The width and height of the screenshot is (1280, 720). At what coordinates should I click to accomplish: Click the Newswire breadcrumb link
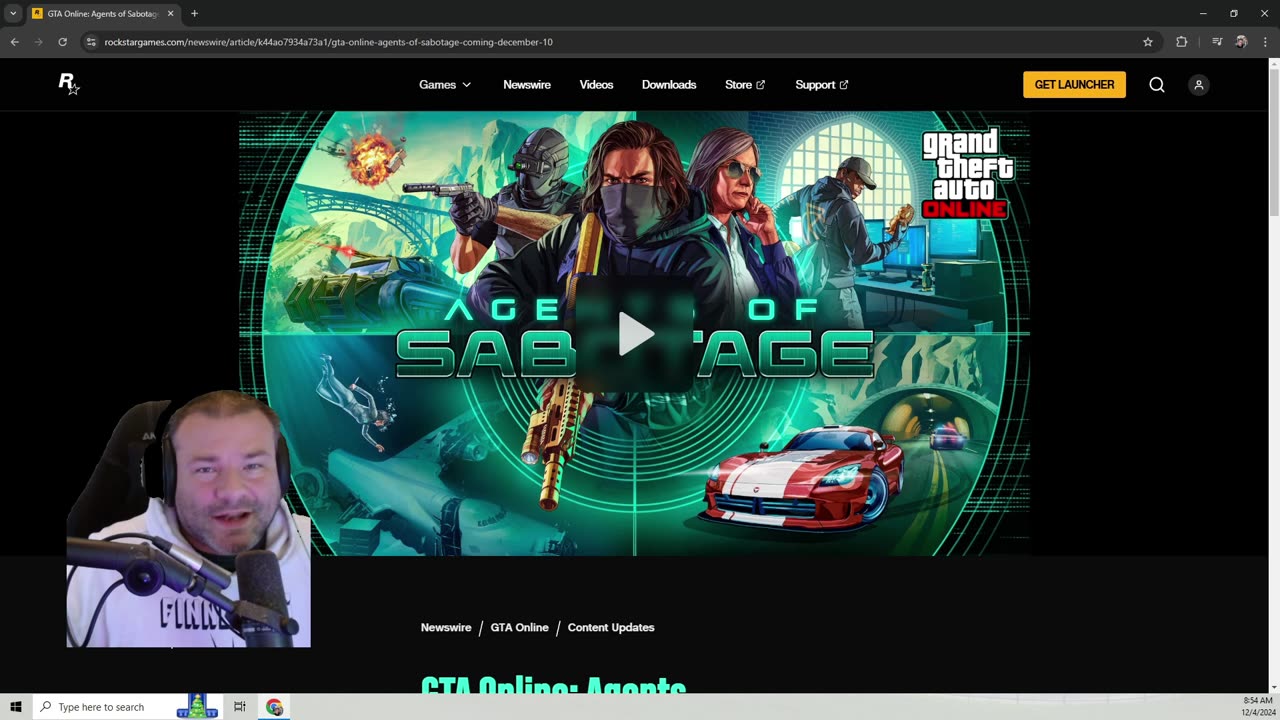(x=446, y=628)
